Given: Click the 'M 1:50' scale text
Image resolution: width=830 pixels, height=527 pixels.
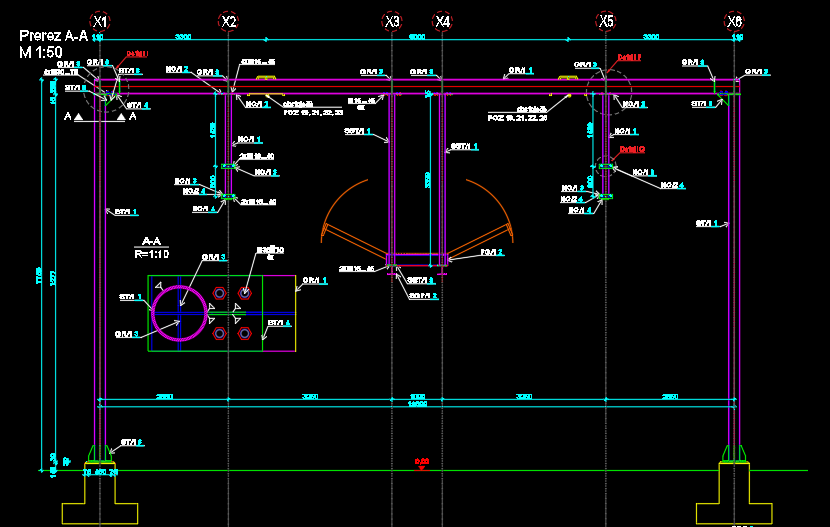Looking at the screenshot, I should pyautogui.click(x=41, y=52).
